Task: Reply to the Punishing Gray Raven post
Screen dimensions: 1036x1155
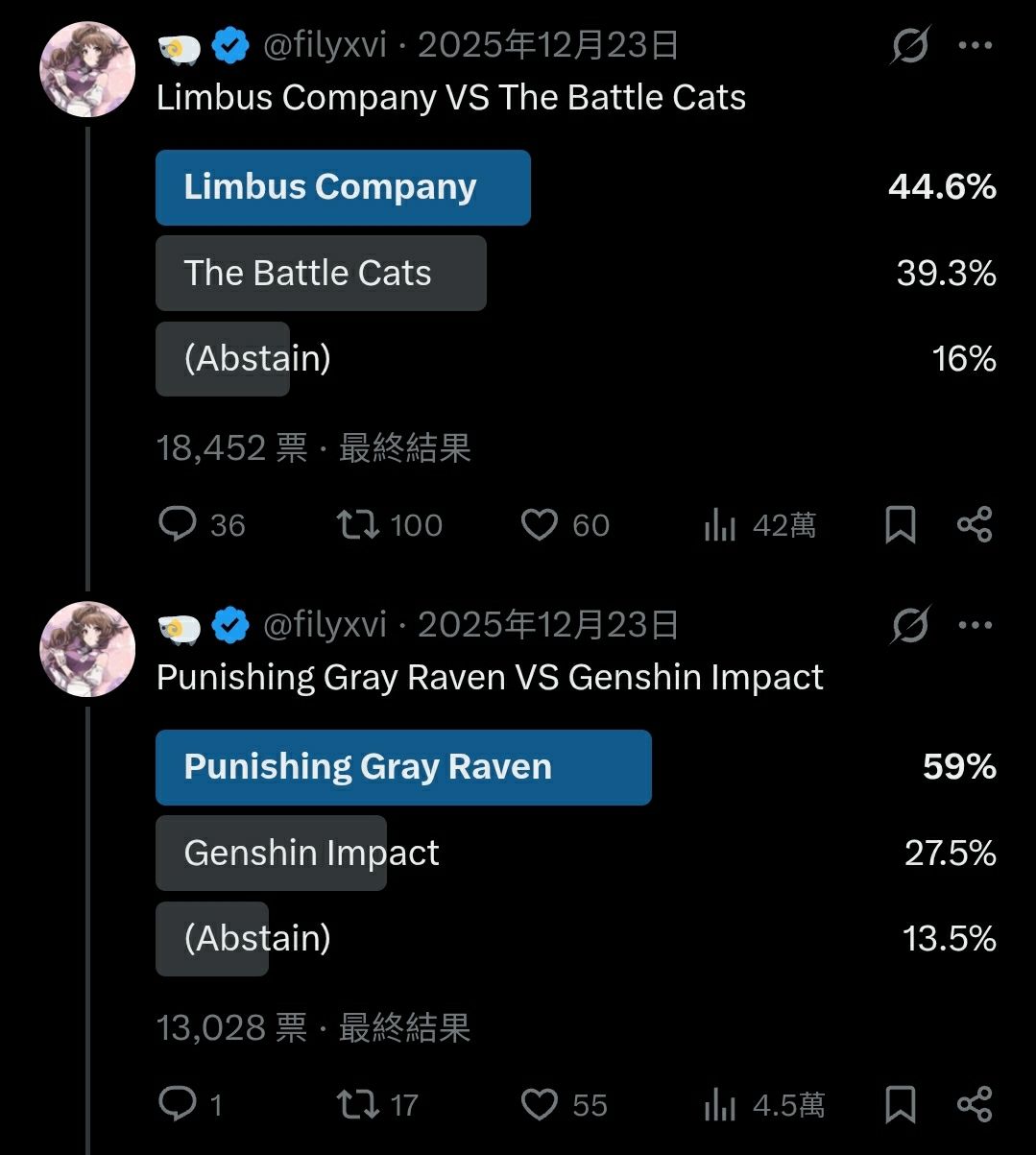Action: [x=178, y=1104]
